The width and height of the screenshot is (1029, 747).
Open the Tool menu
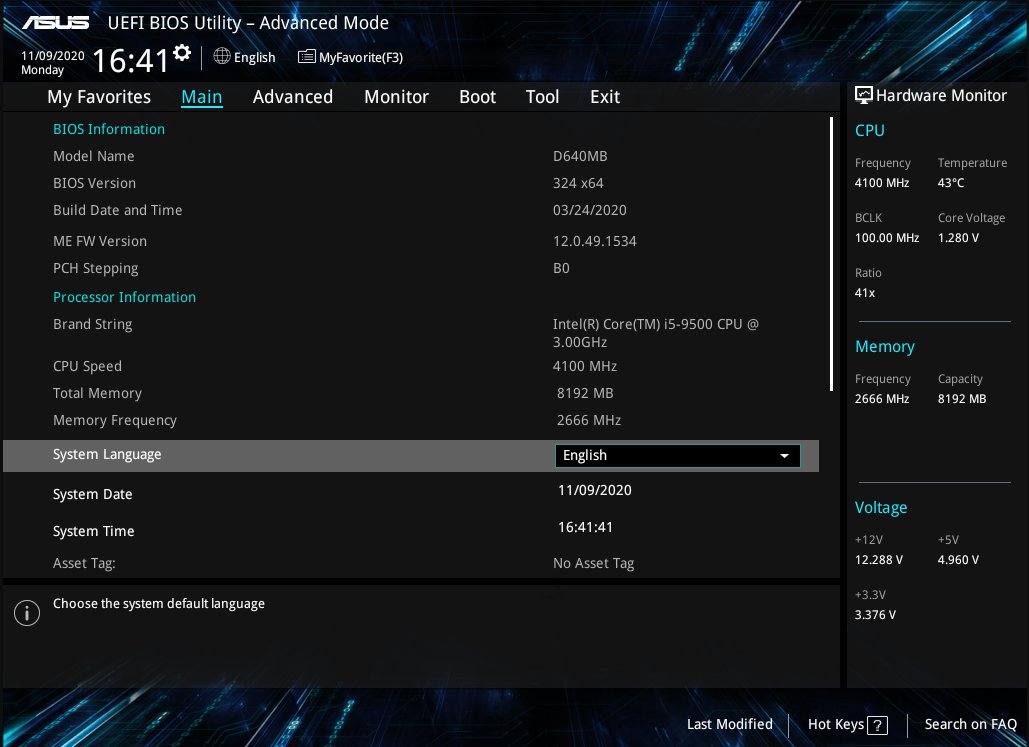click(x=542, y=96)
